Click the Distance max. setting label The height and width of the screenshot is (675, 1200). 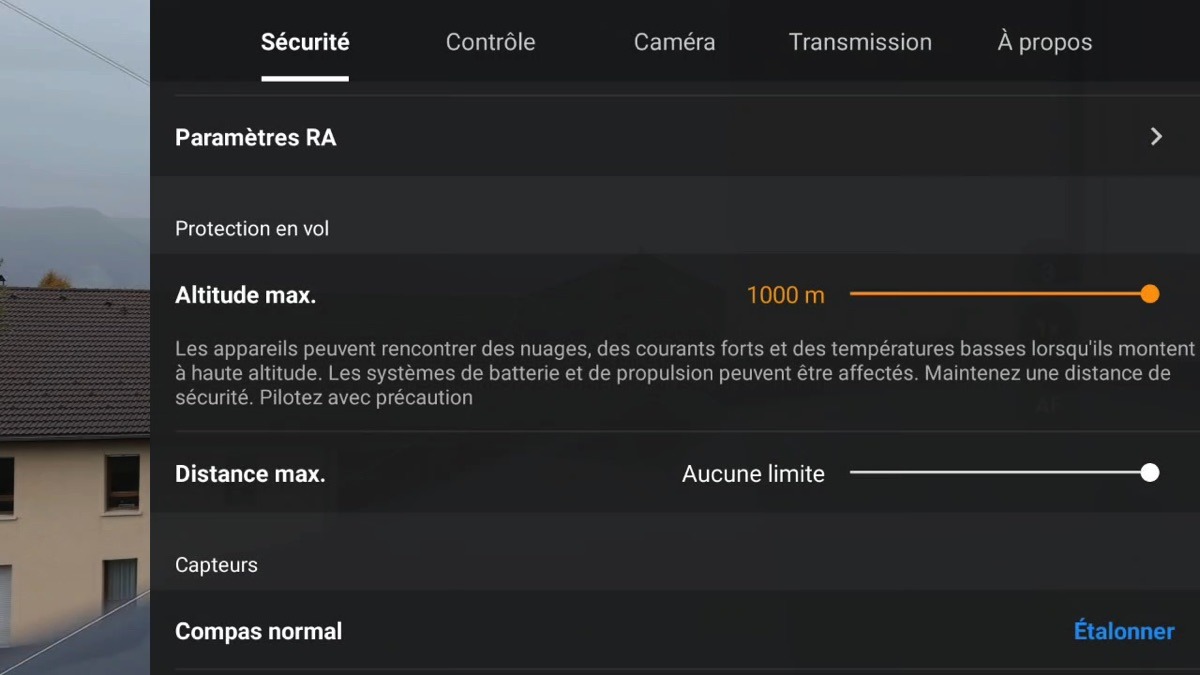tap(250, 474)
